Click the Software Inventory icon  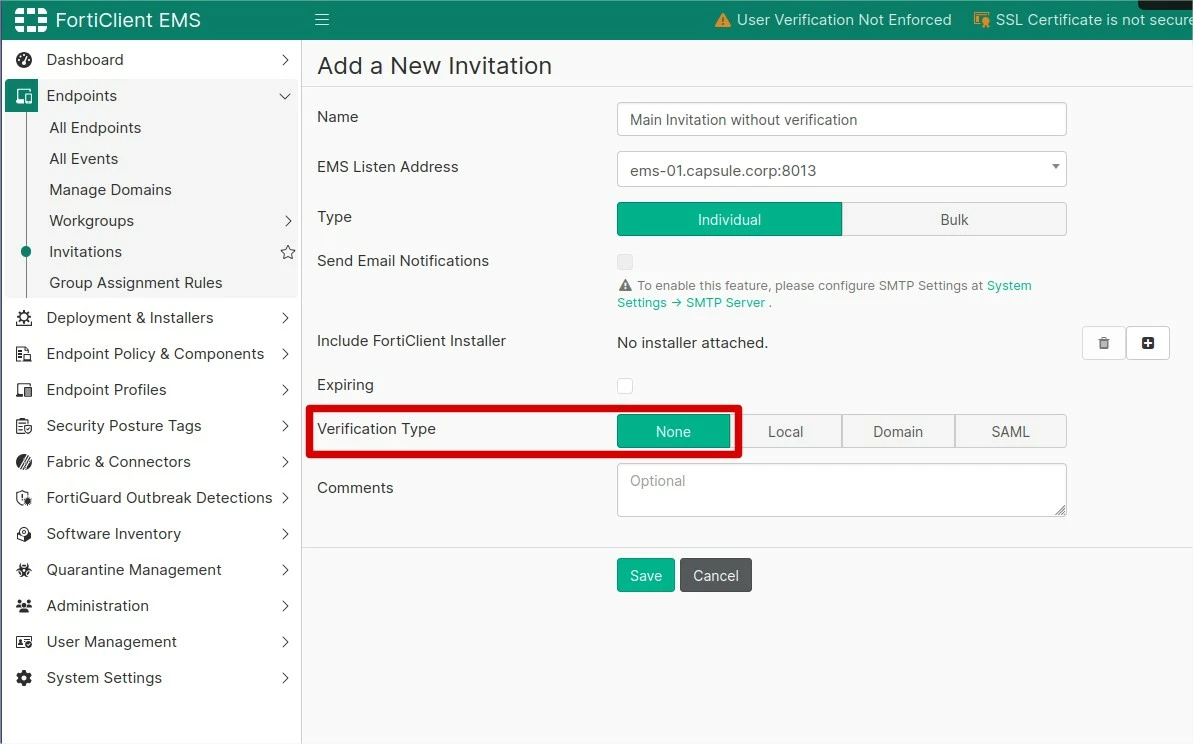[24, 534]
